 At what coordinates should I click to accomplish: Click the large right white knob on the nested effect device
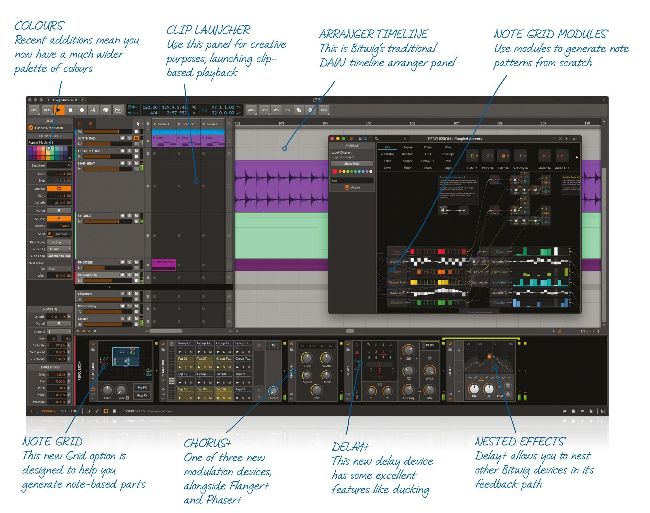pyautogui.click(x=489, y=389)
